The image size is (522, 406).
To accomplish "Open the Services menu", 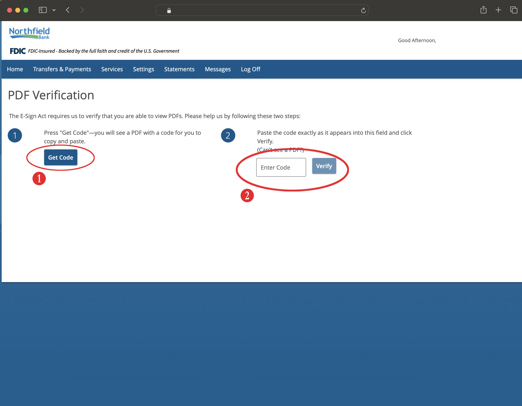I will pos(112,69).
